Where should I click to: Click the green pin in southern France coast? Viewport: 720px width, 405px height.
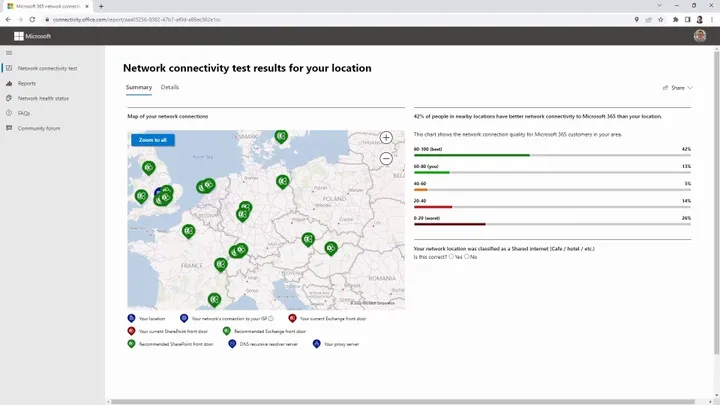pos(214,300)
